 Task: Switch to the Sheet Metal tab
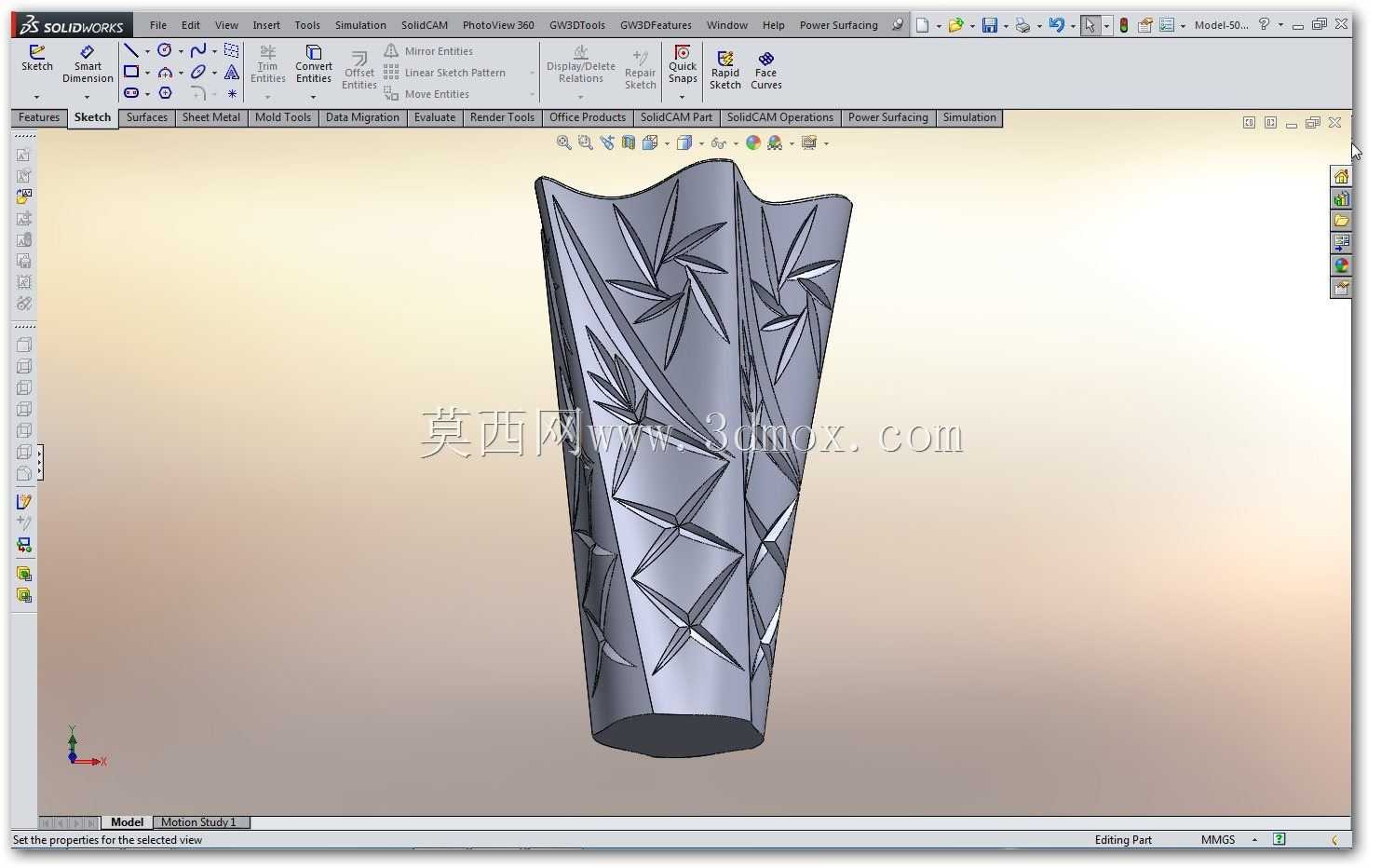tap(211, 117)
